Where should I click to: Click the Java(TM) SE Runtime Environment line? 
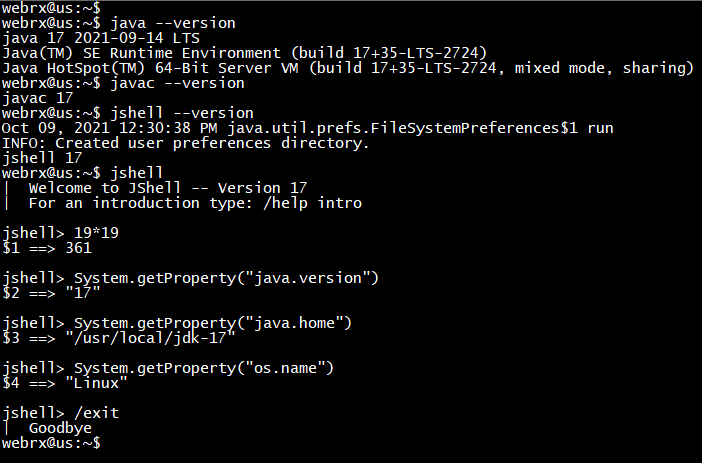coord(244,53)
